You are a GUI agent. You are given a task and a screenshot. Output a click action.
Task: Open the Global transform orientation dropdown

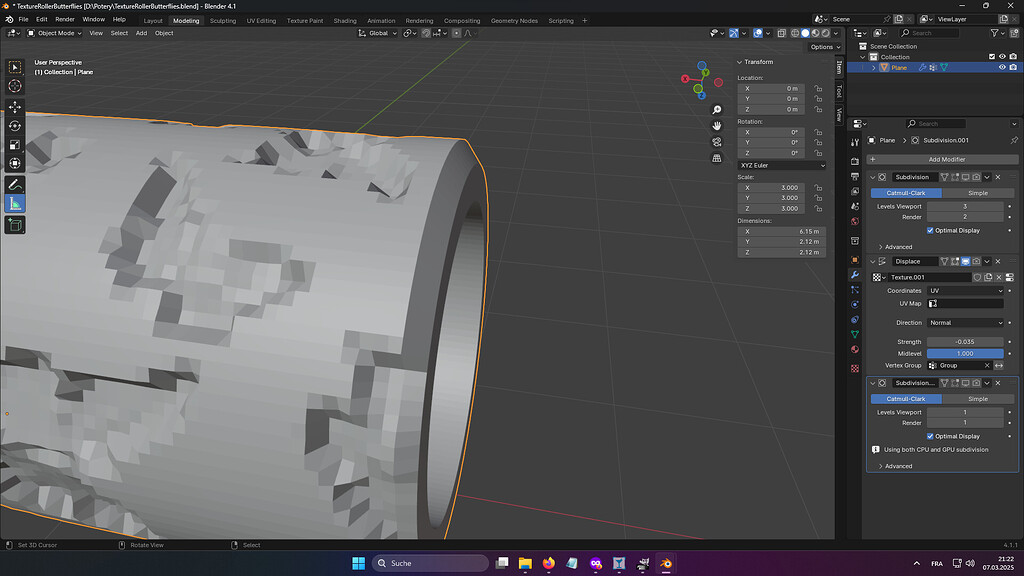377,33
